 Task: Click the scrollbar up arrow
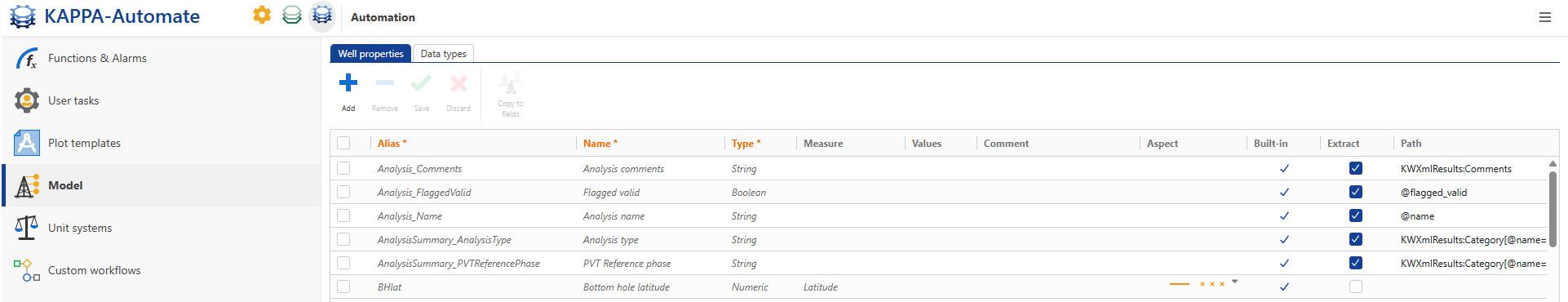pyautogui.click(x=1552, y=163)
